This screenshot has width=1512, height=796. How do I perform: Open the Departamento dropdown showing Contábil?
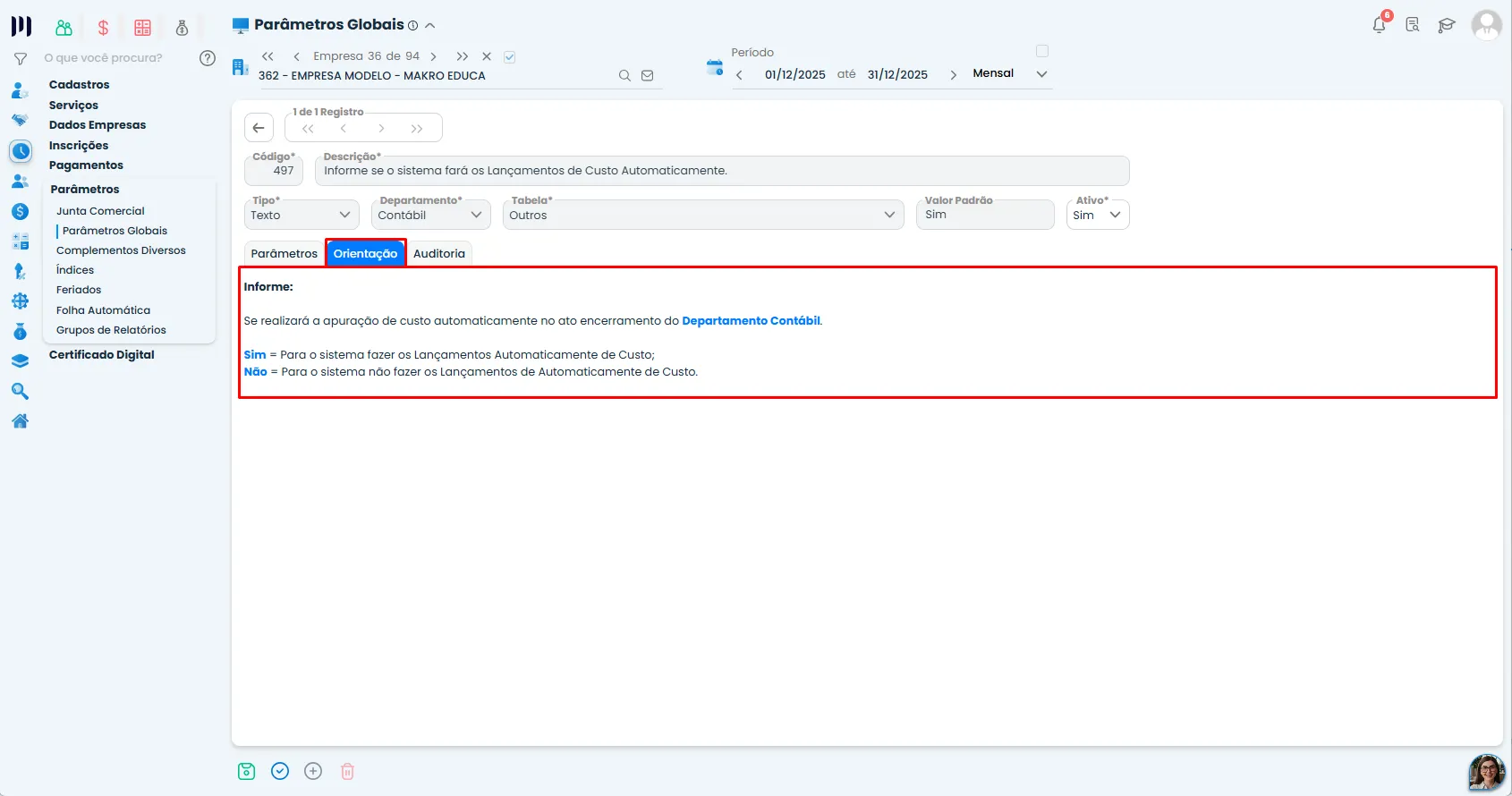[430, 215]
